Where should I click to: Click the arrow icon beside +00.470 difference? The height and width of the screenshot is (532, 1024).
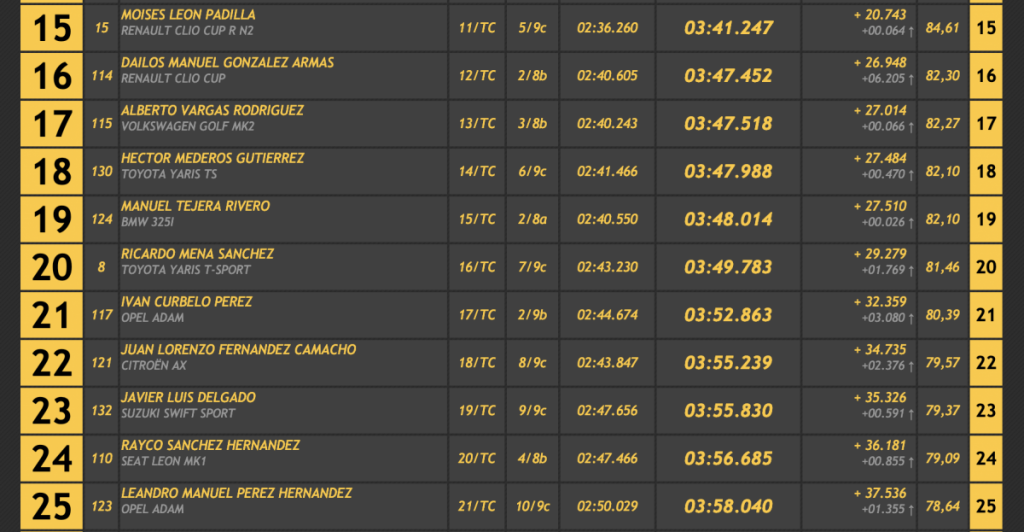pyautogui.click(x=911, y=175)
